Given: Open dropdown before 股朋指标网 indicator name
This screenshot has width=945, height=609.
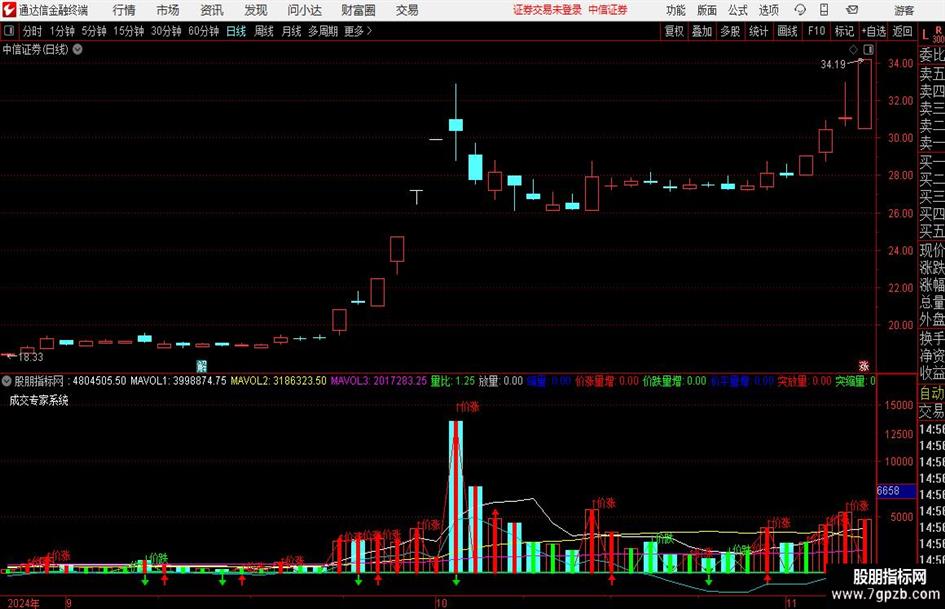Looking at the screenshot, I should [x=7, y=381].
